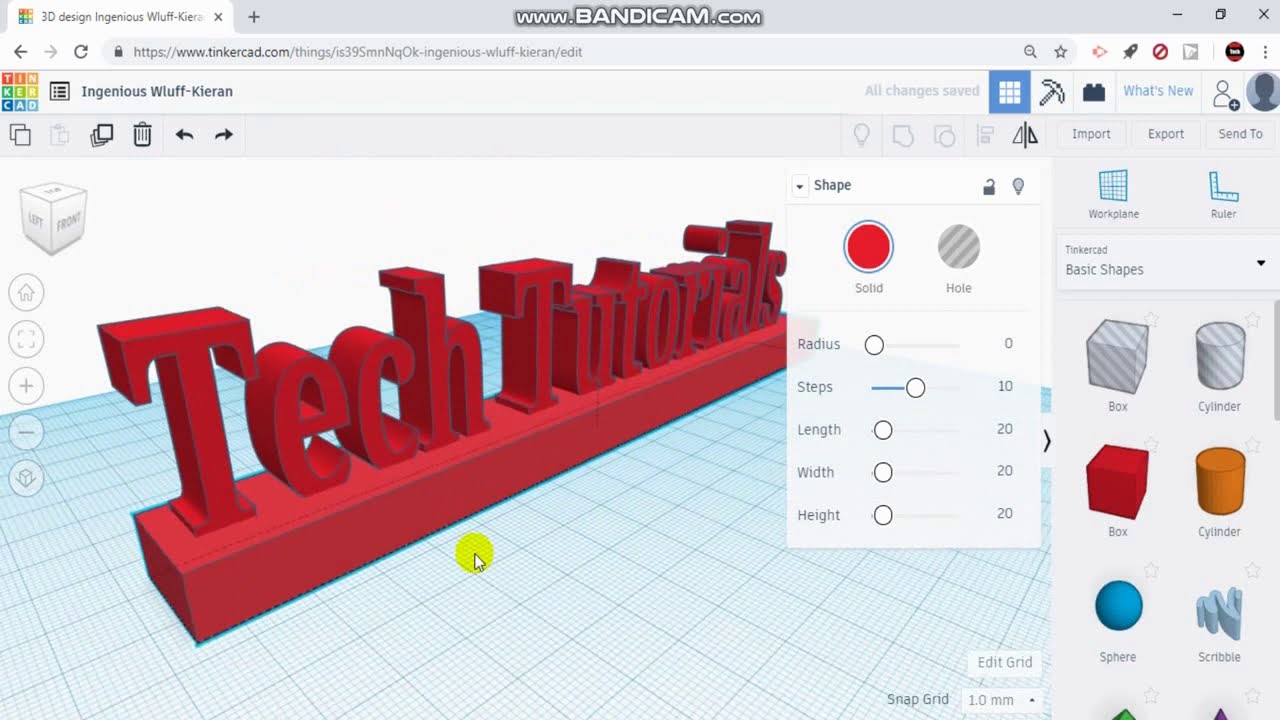Image resolution: width=1280 pixels, height=720 pixels.
Task: Click the Send To button
Action: (x=1240, y=134)
